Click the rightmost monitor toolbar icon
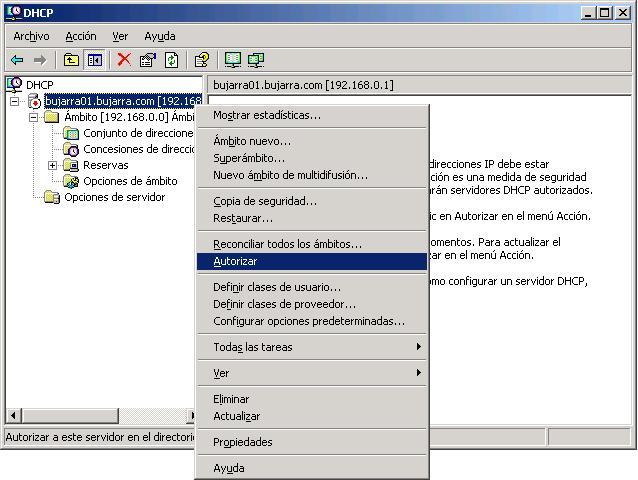This screenshot has height=480, width=638. click(x=256, y=60)
